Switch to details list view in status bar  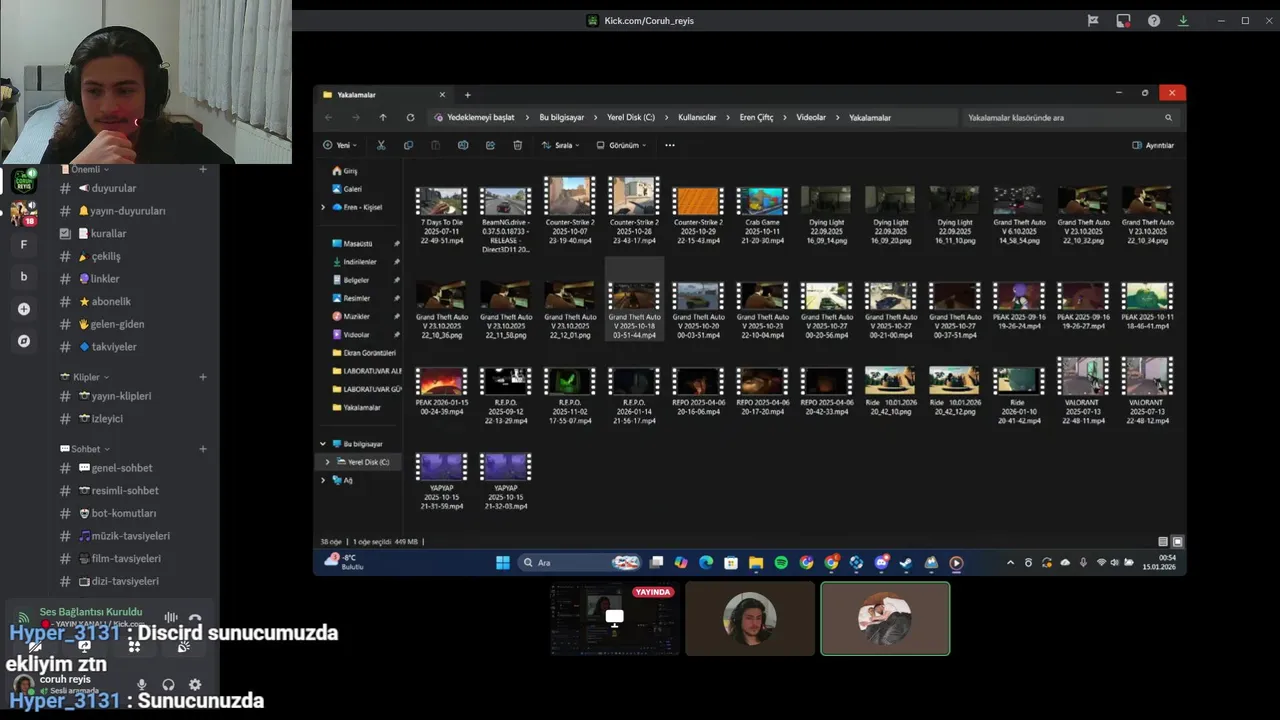(1163, 542)
